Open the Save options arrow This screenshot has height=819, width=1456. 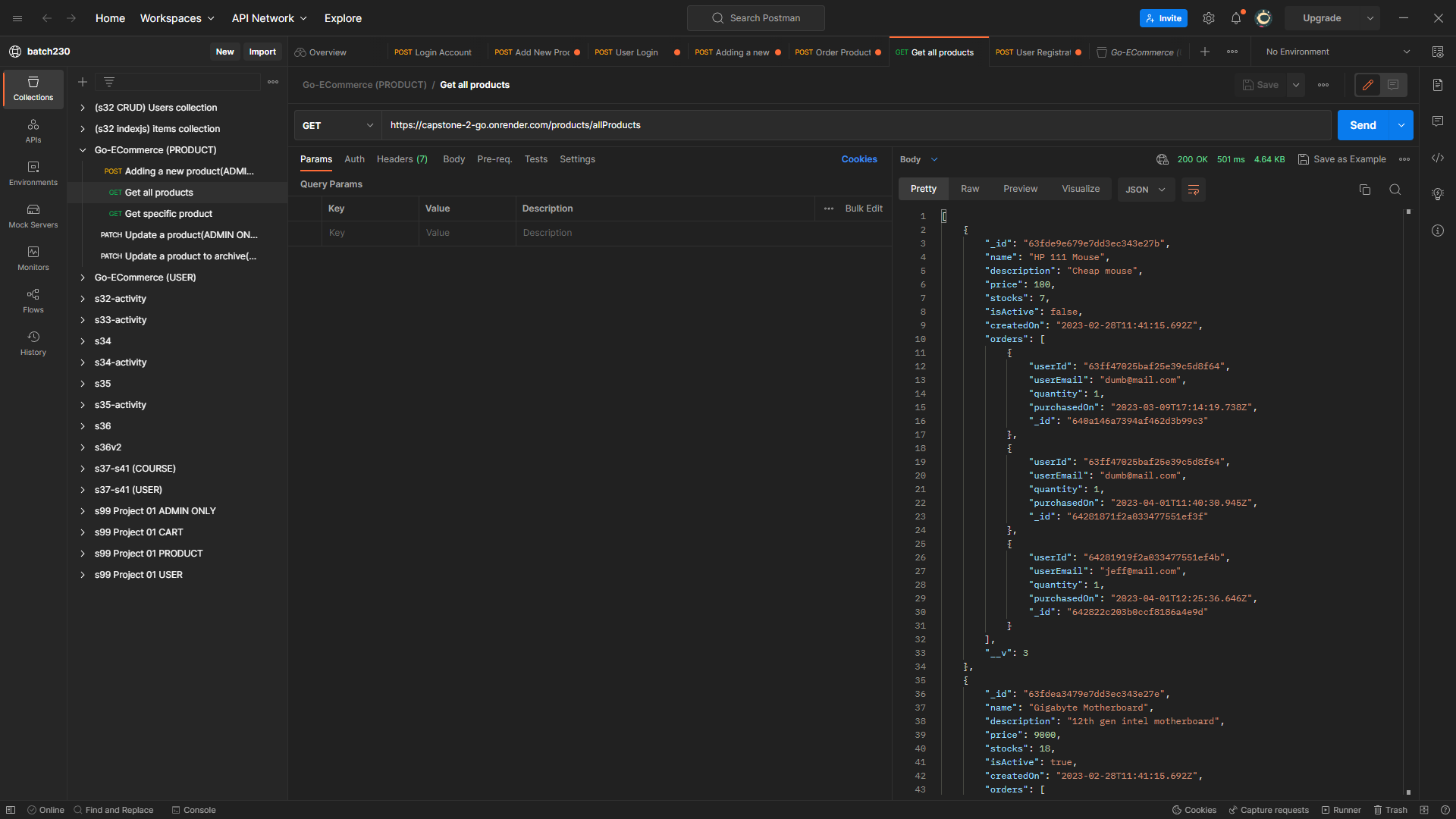[x=1297, y=85]
